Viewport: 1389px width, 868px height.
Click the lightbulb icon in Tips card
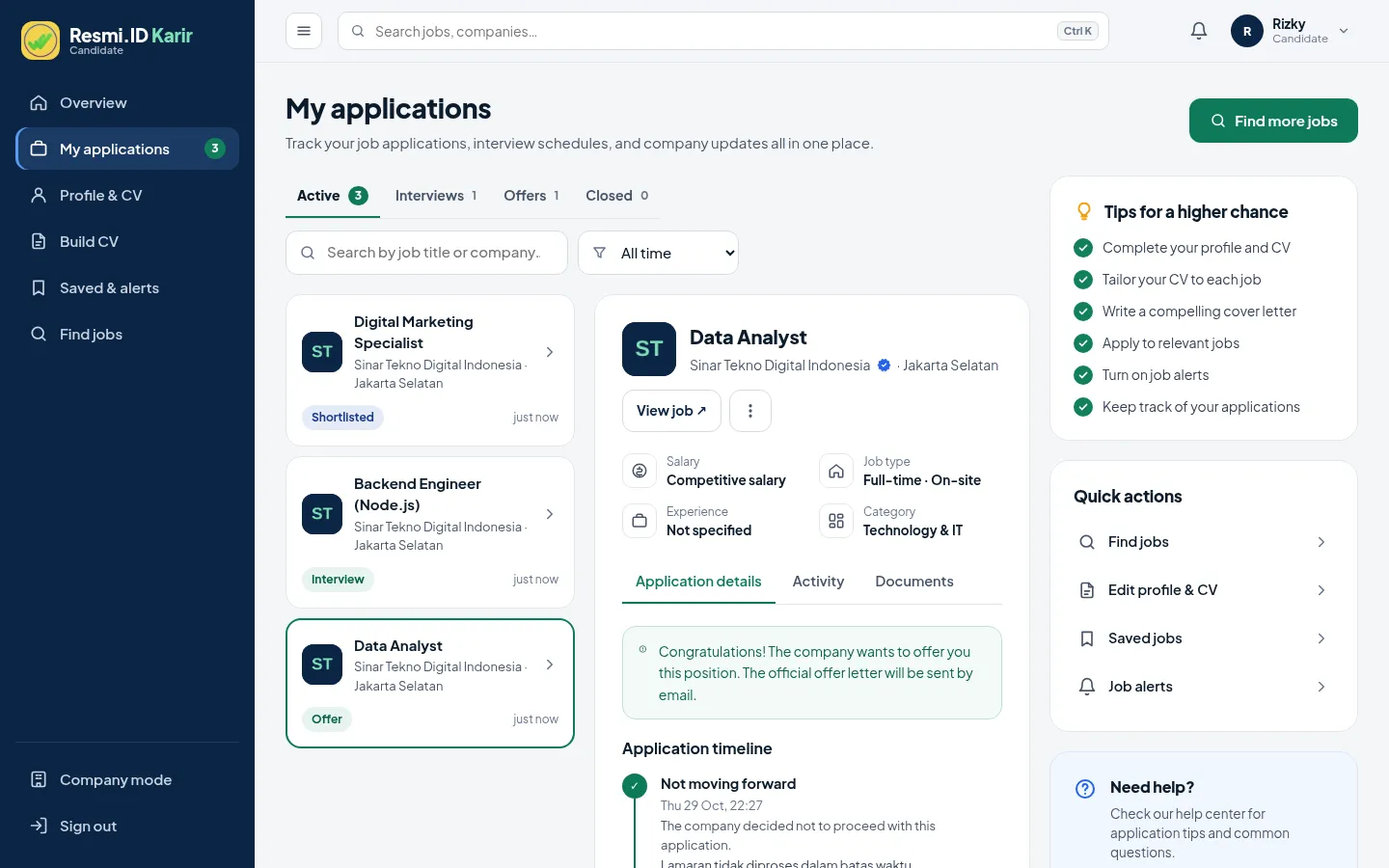click(1084, 211)
